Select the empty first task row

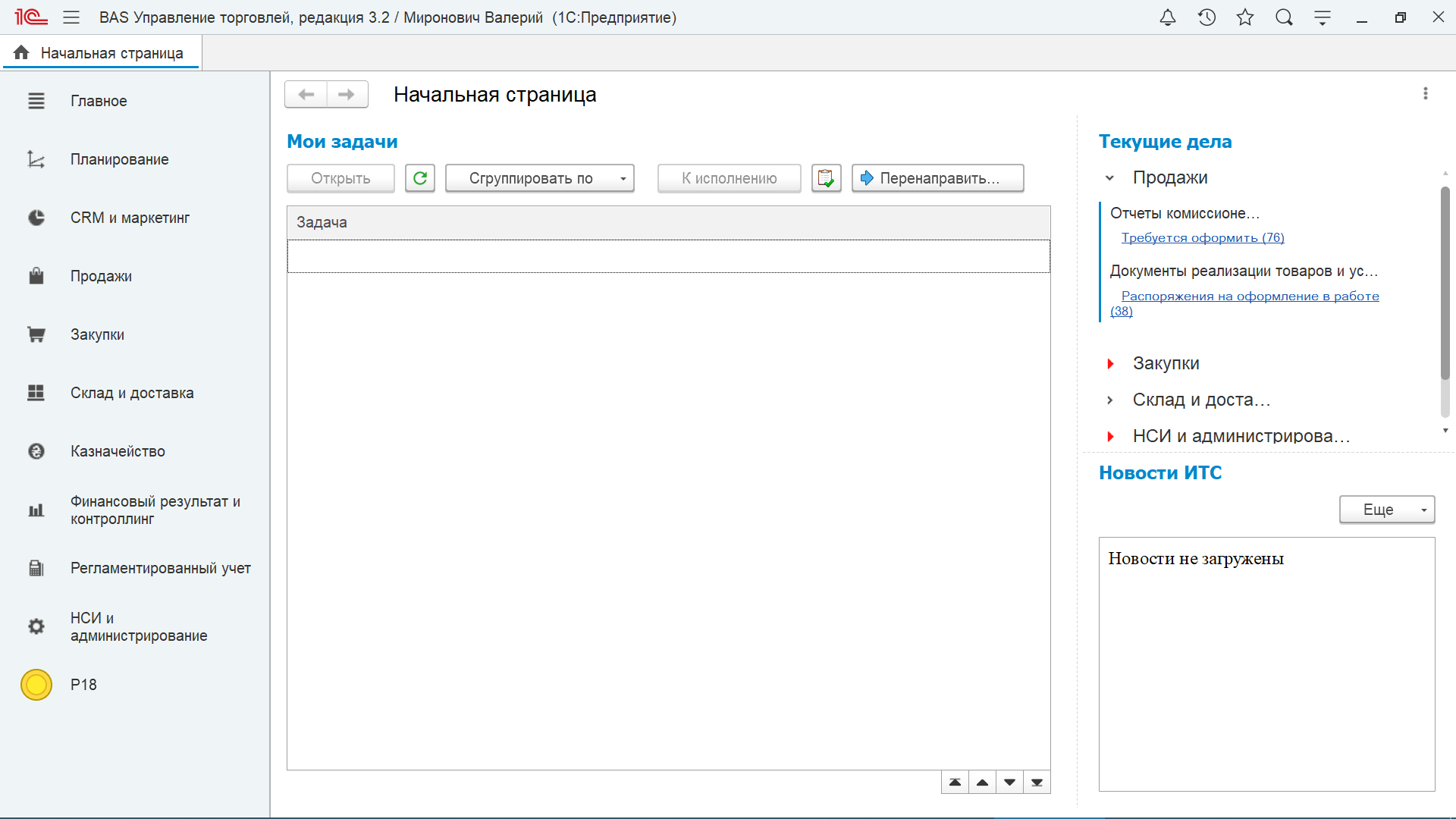668,256
